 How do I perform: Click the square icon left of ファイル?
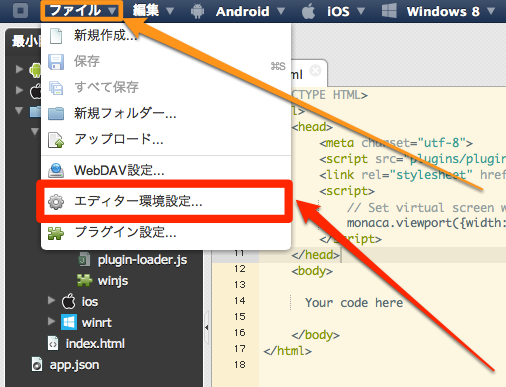20,11
